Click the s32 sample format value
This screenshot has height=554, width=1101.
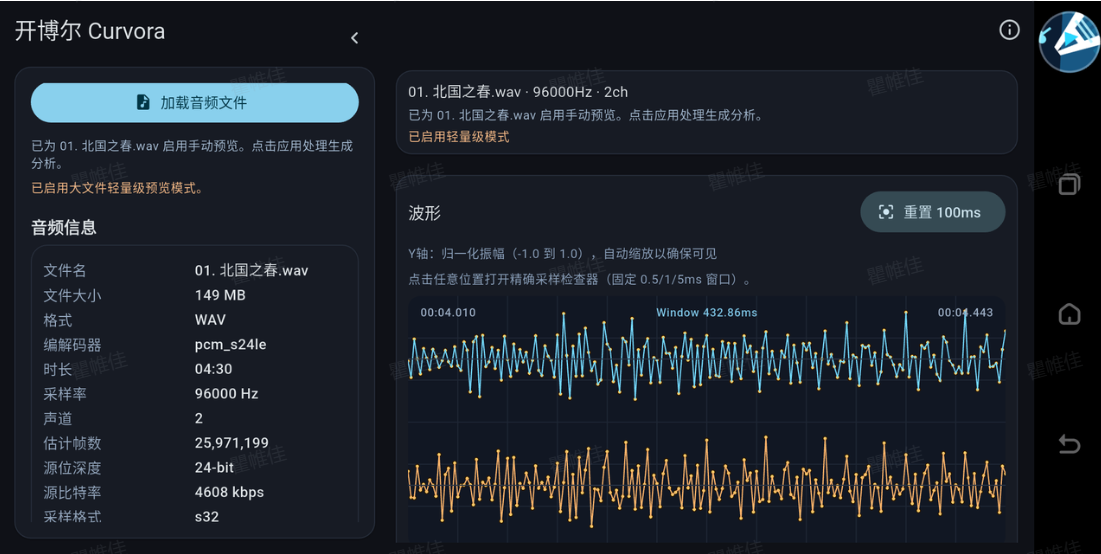207,517
